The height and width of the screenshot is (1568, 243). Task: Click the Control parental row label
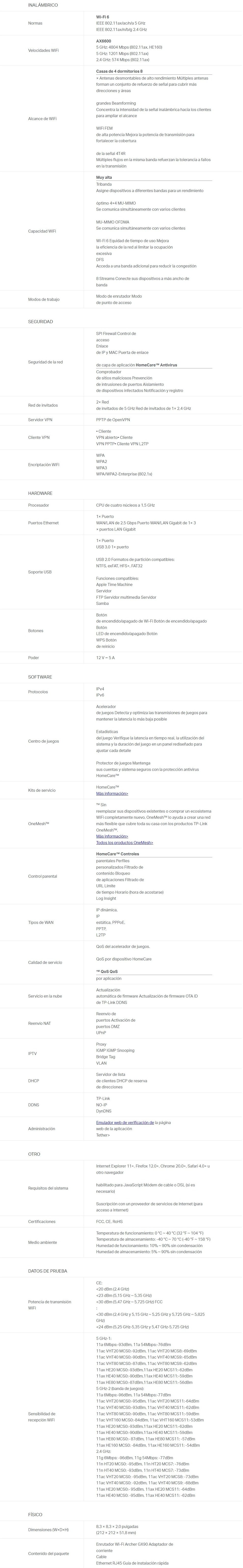pyautogui.click(x=43, y=876)
